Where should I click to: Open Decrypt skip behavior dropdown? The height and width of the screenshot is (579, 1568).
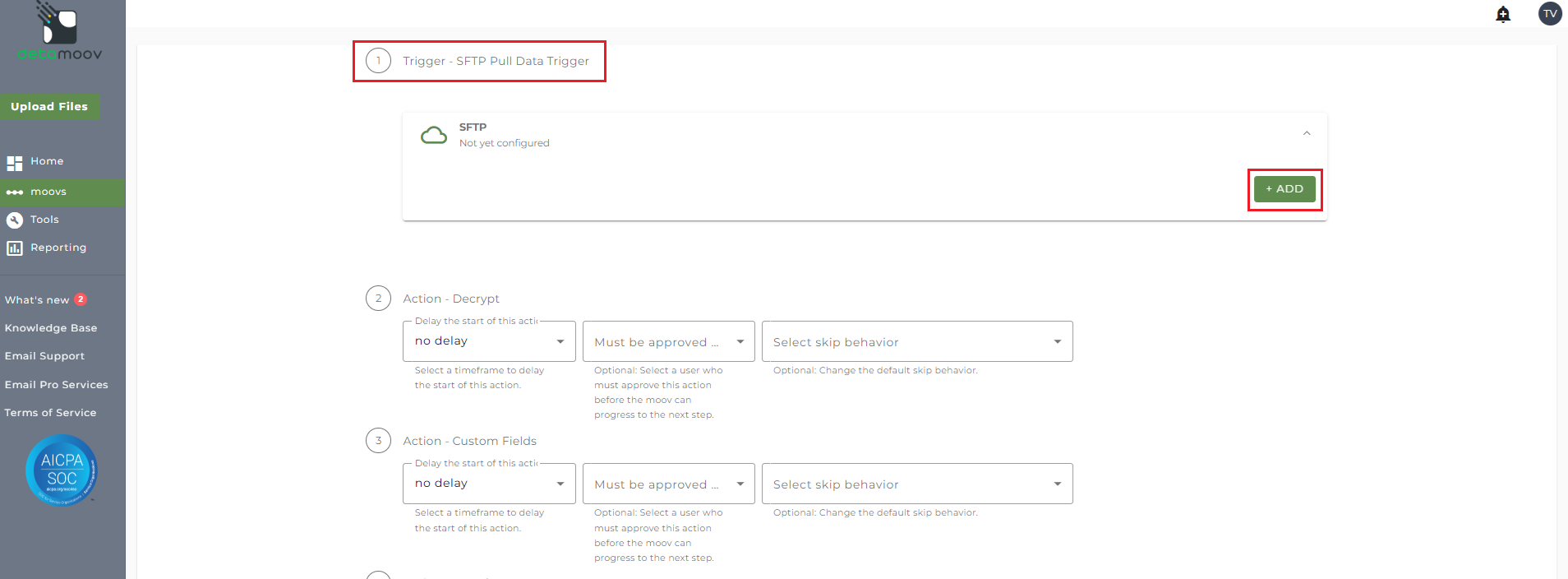pyautogui.click(x=917, y=341)
